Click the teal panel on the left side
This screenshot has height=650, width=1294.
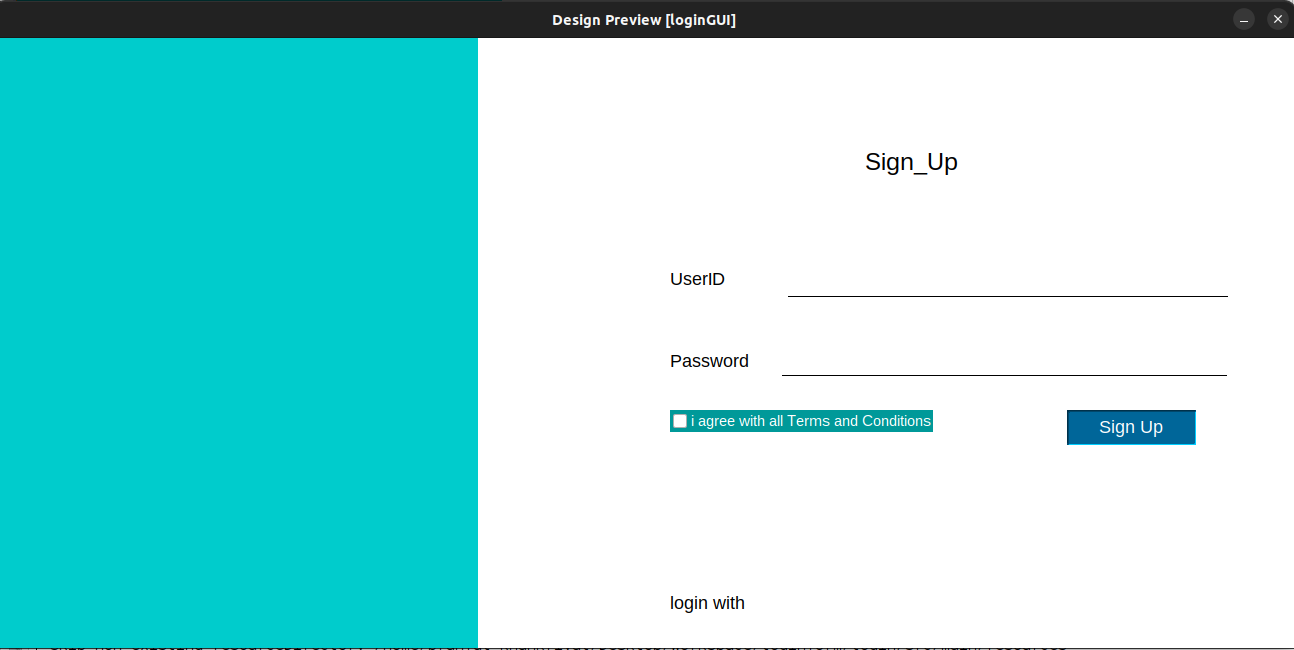(238, 340)
